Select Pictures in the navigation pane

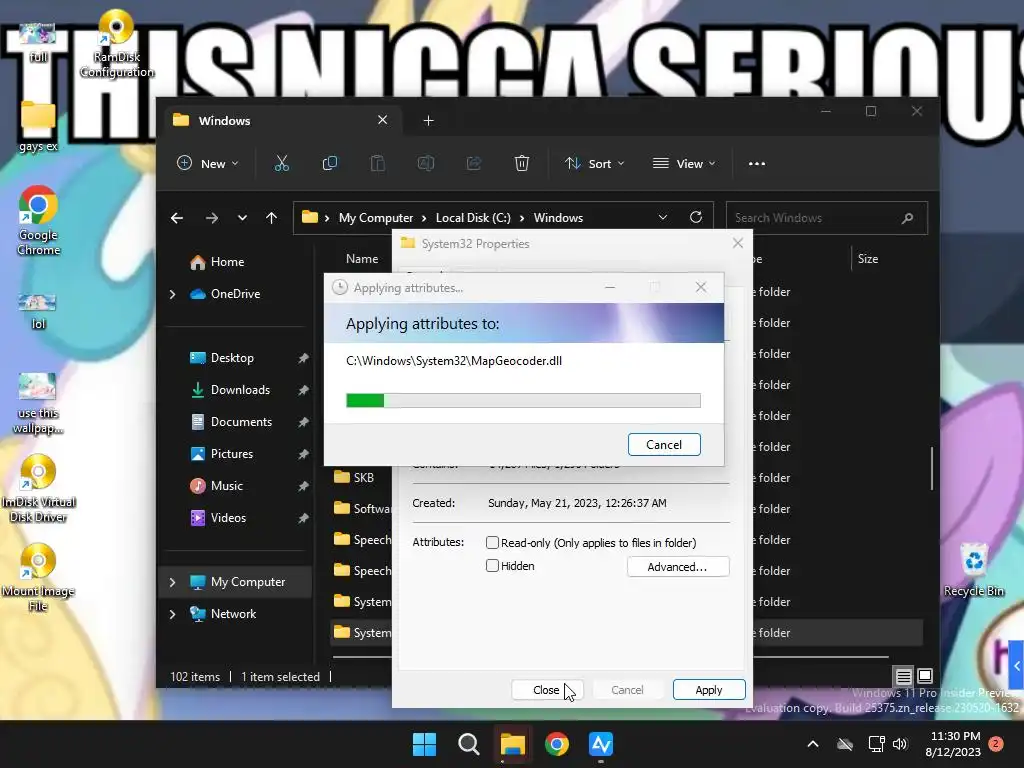(231, 454)
